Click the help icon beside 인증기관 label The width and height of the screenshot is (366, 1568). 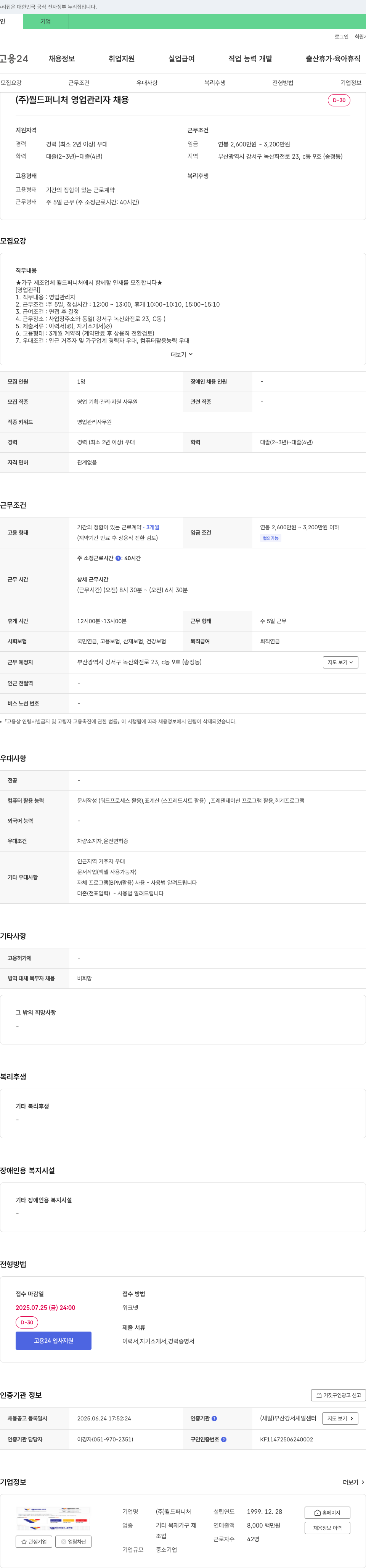[214, 1418]
